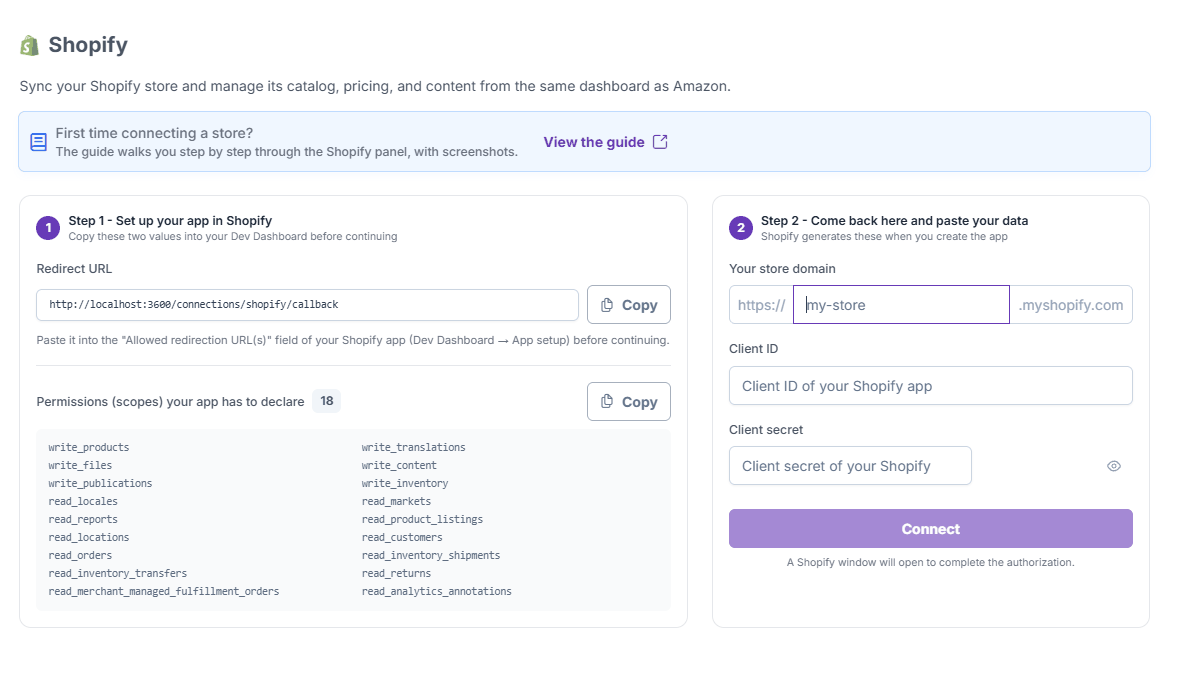1183x686 pixels.
Task: Click the Redirect URL label
Action: [74, 269]
